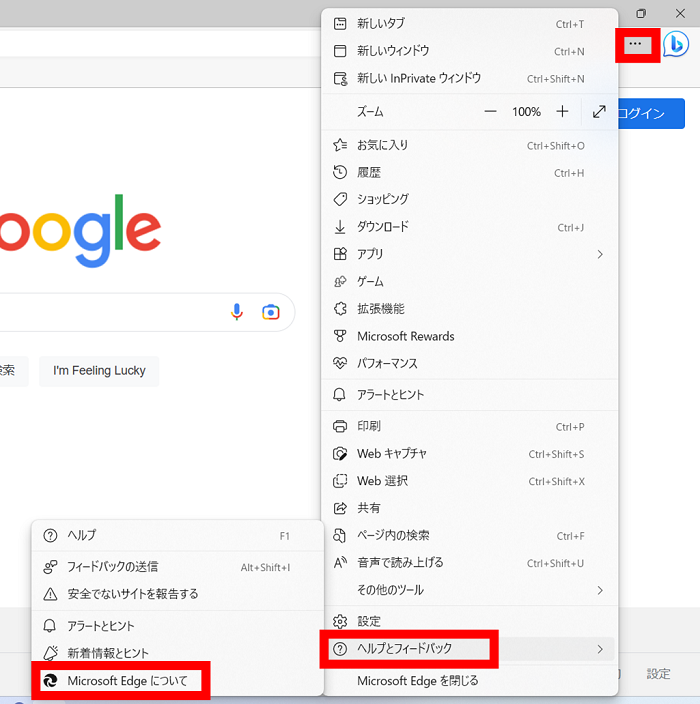The image size is (700, 704).
Task: Choose 音声で読み上げる entry
Action: 470,563
